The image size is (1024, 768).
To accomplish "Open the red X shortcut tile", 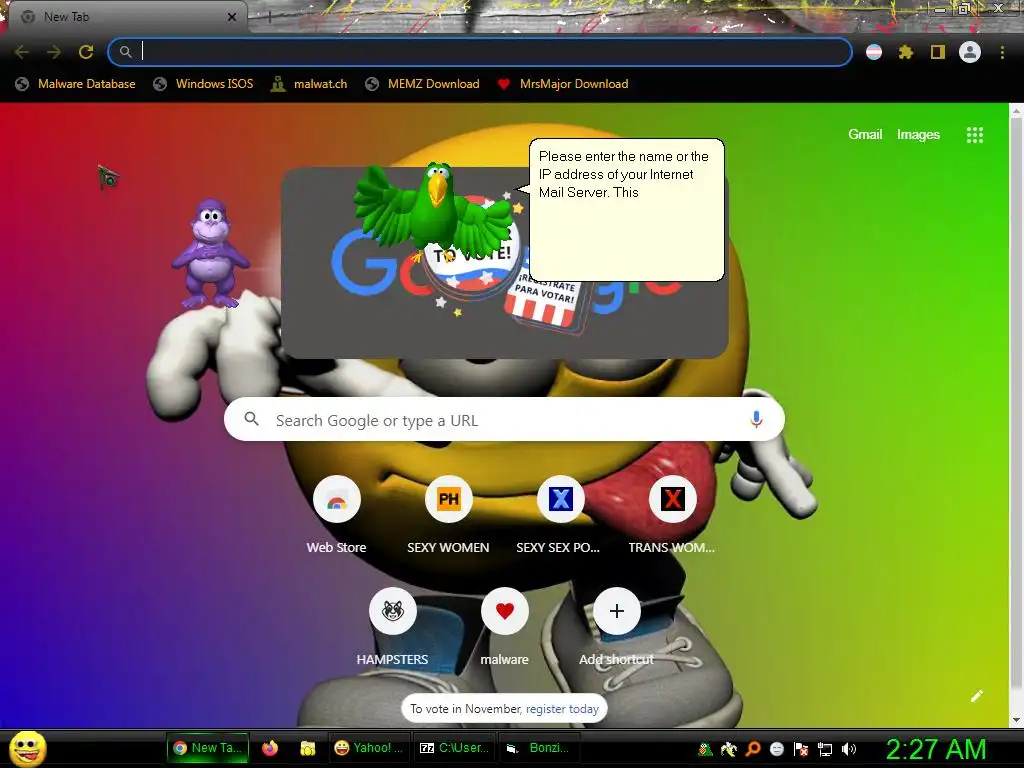I will 672,500.
